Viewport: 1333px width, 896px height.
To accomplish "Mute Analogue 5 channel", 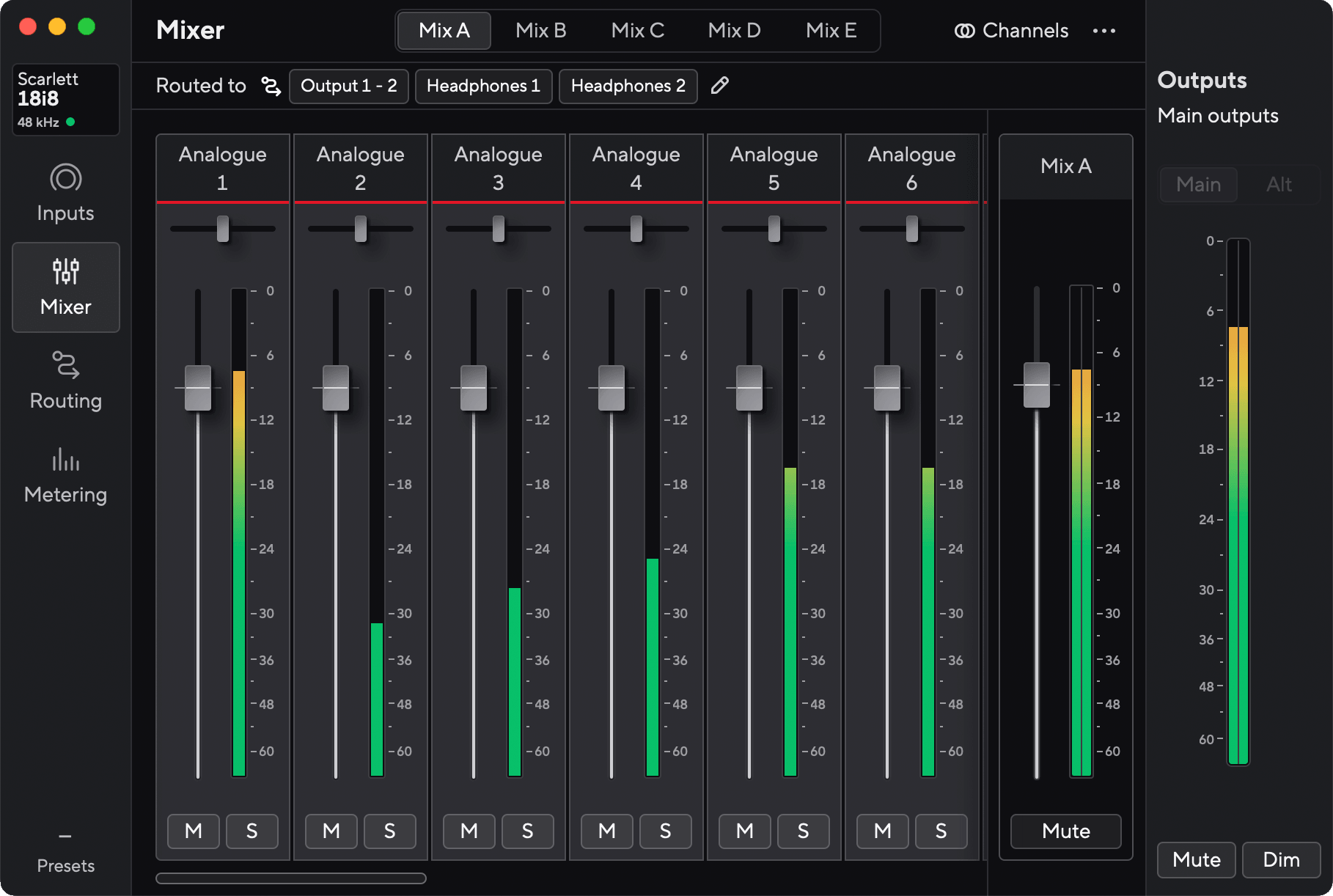I will click(745, 831).
